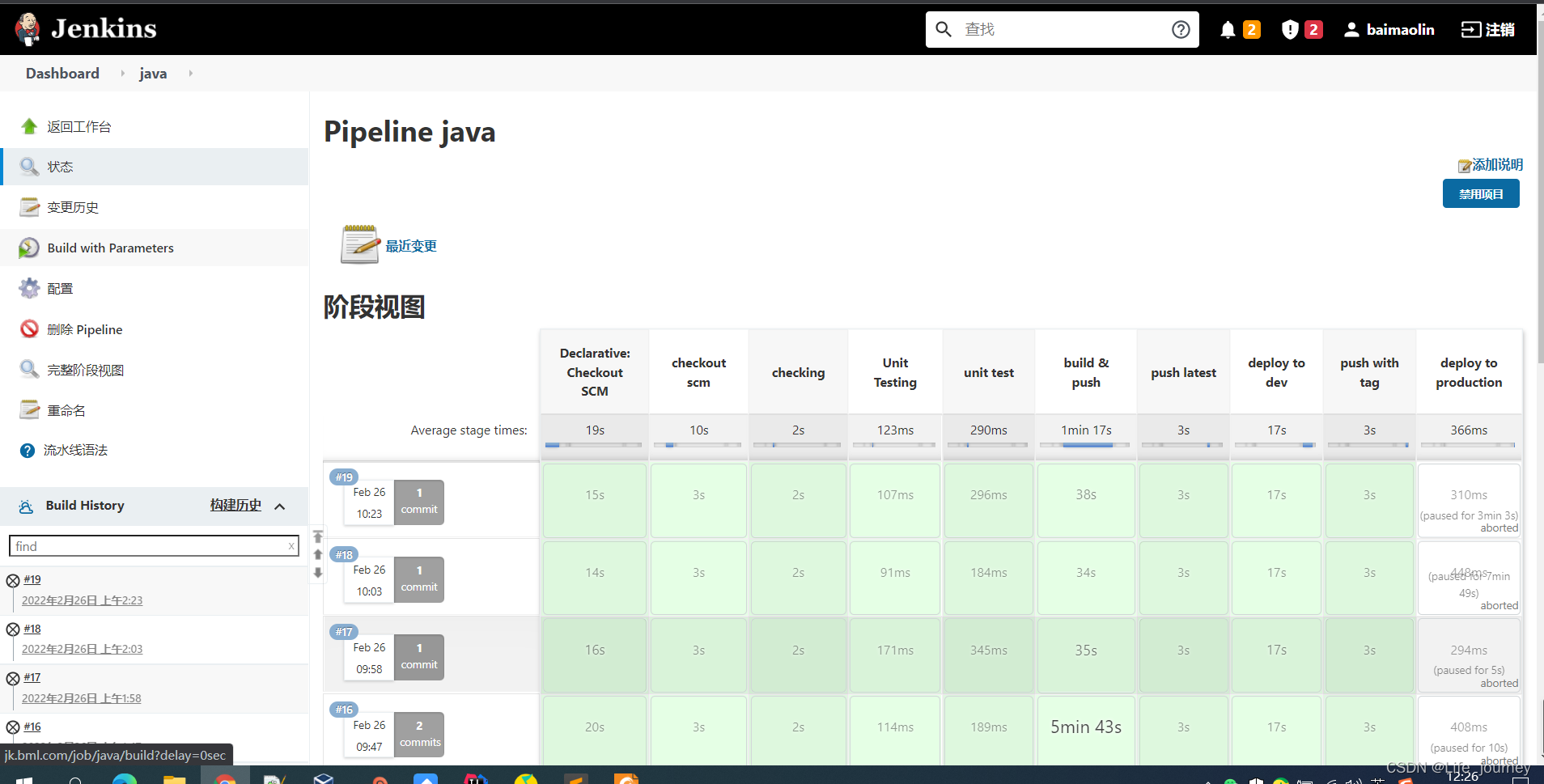Click Declarative Checkout SCM 15s cell

click(x=595, y=500)
